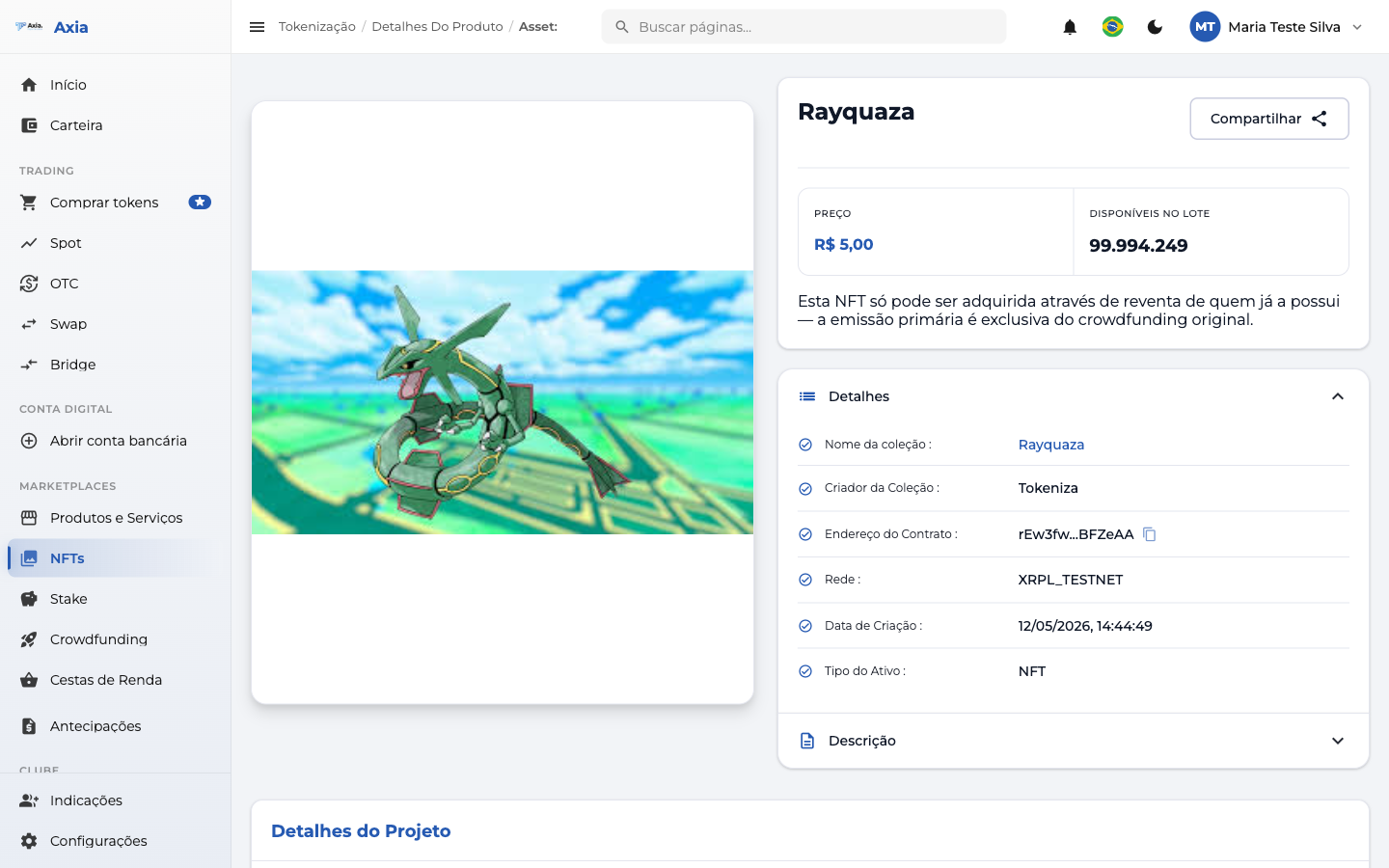The width and height of the screenshot is (1389, 868).
Task: Go to Início in the sidebar
Action: coord(116,85)
